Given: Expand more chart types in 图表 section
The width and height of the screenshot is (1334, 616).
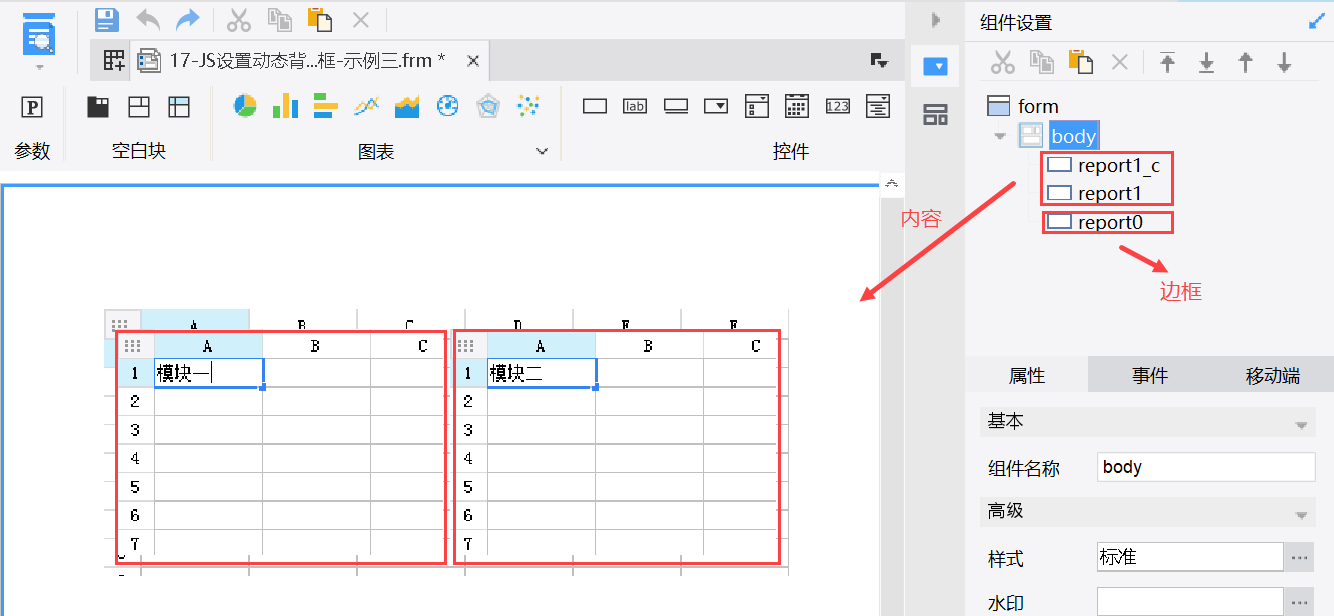Looking at the screenshot, I should [x=542, y=151].
